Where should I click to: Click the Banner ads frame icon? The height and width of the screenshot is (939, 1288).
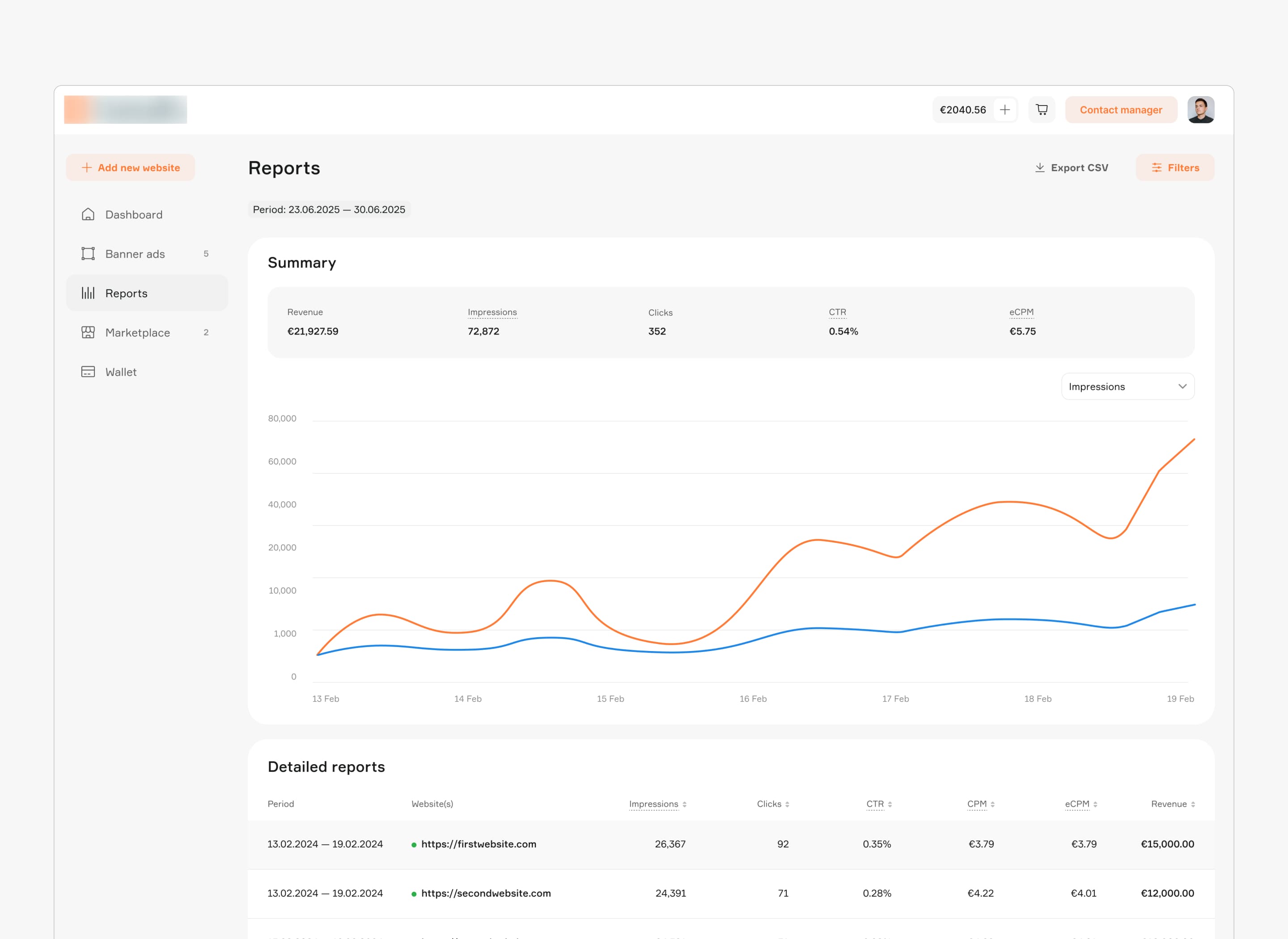88,254
